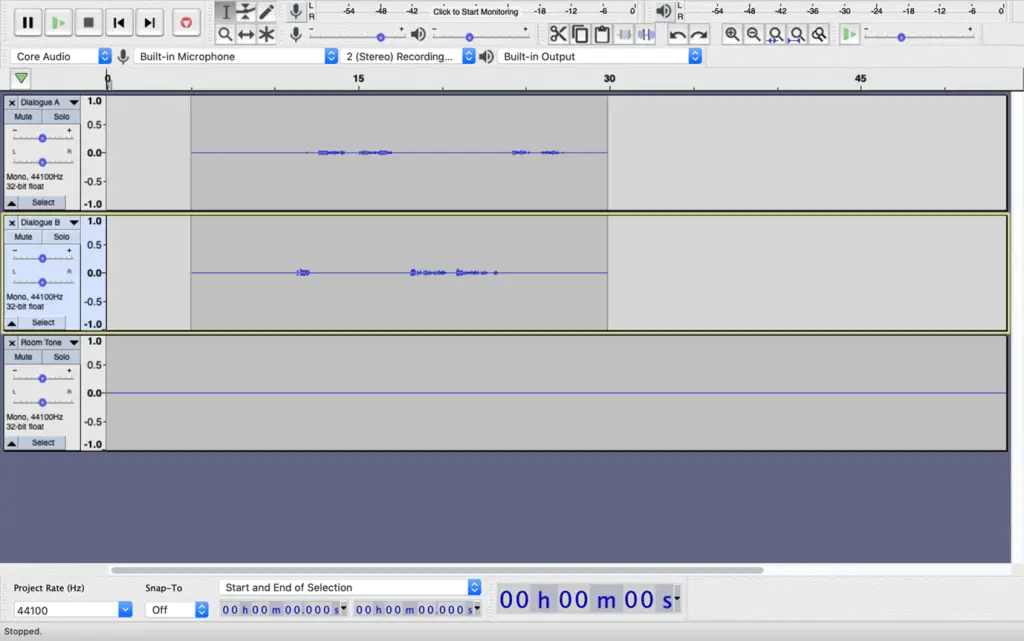Select the Zoom (magnifier) tool
The height and width of the screenshot is (641, 1024).
pyautogui.click(x=225, y=34)
